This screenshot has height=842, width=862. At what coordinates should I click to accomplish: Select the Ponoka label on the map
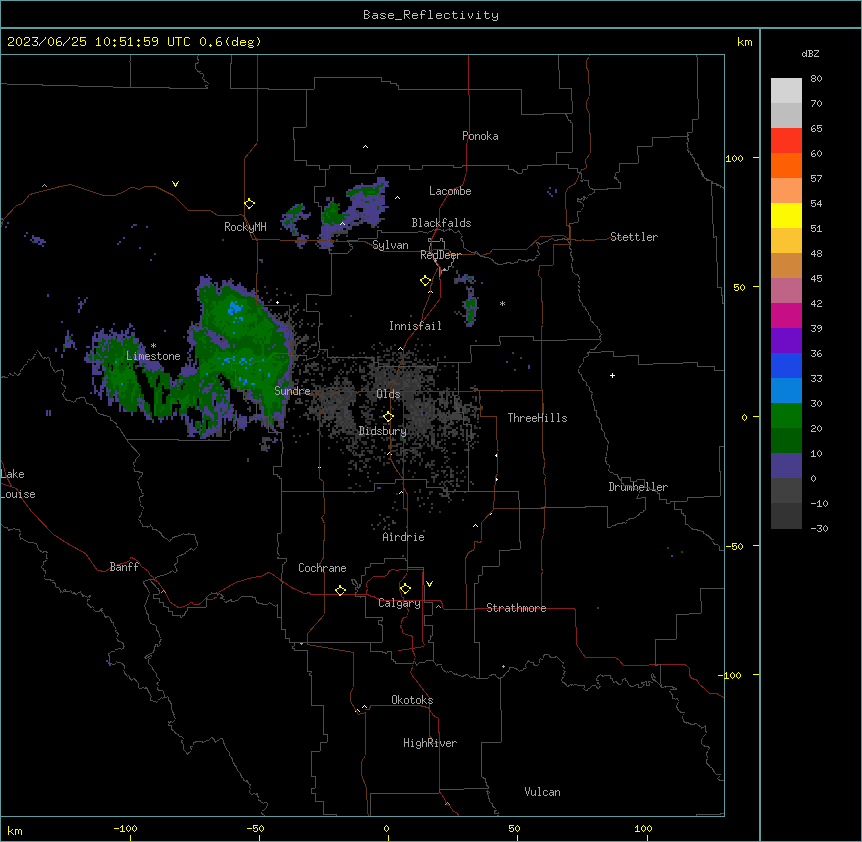(480, 136)
